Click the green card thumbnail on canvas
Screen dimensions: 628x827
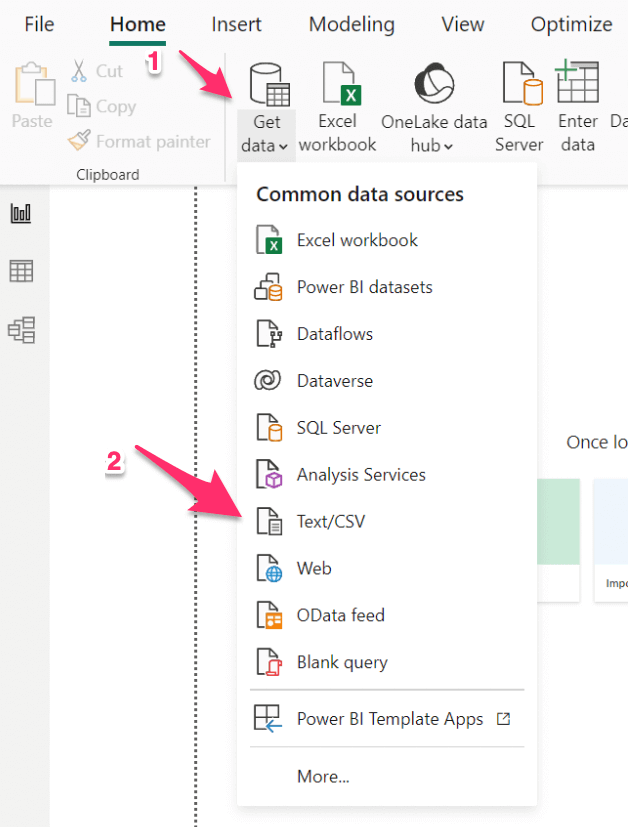pos(558,522)
